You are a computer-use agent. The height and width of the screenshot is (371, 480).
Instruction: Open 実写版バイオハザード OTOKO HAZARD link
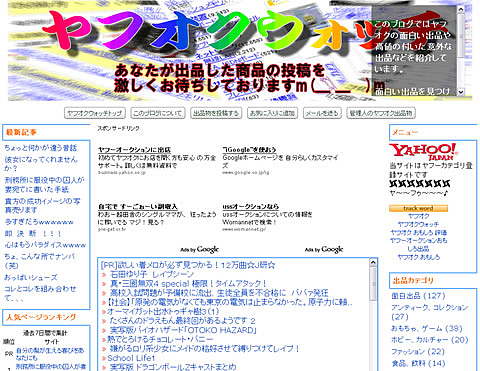click(183, 330)
